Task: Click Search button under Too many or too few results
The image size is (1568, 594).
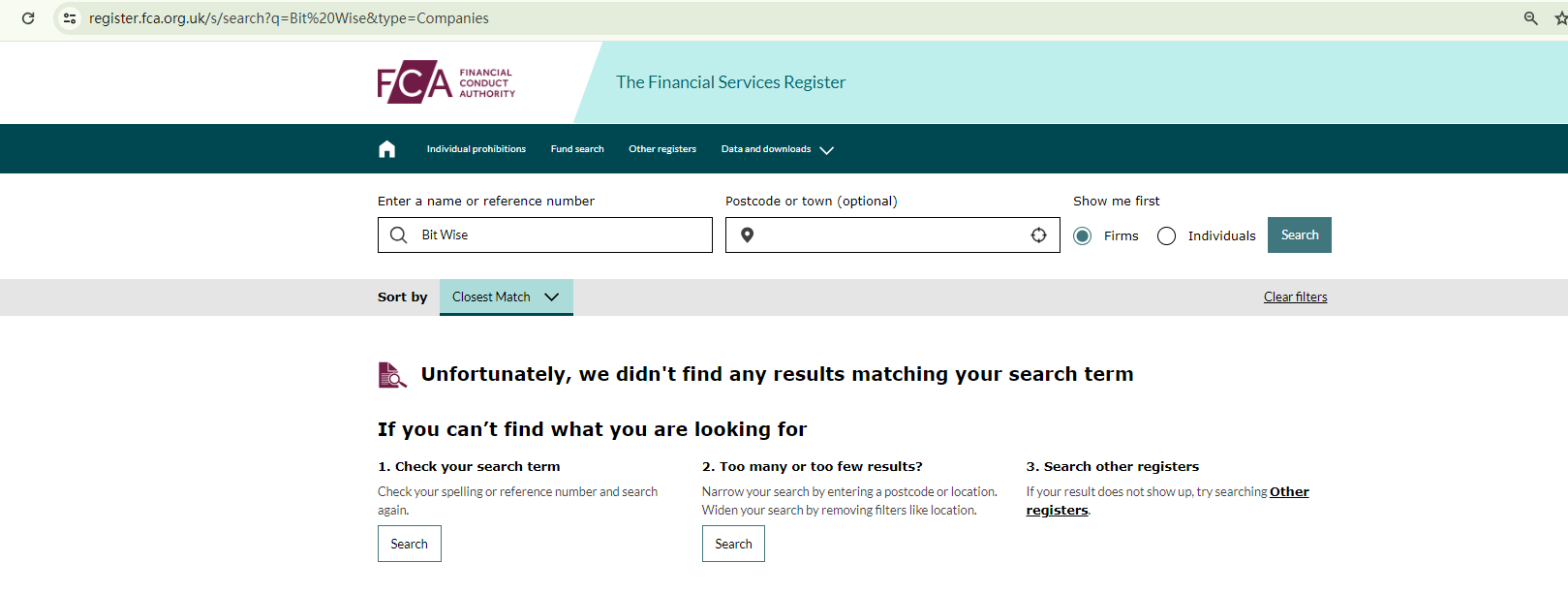Action: click(x=733, y=544)
